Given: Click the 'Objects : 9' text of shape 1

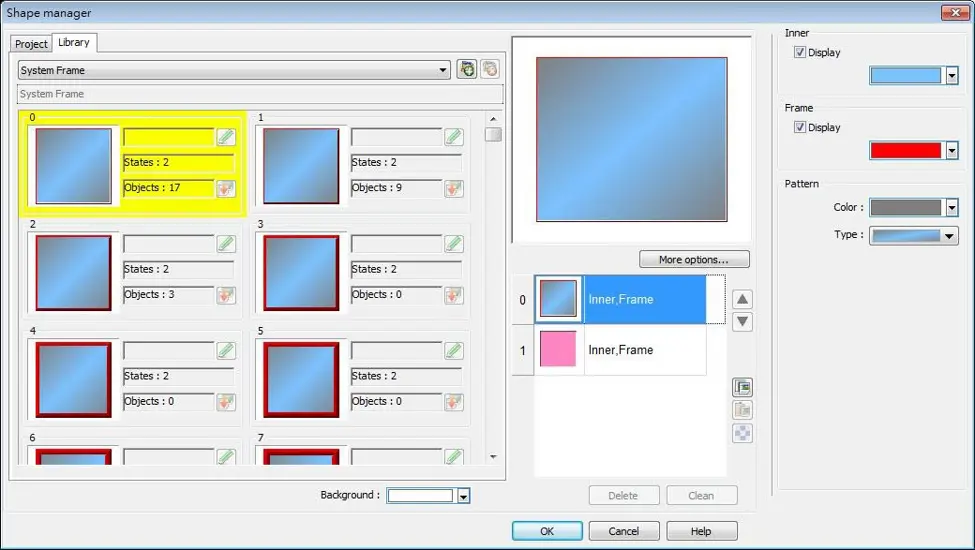Looking at the screenshot, I should coord(377,188).
